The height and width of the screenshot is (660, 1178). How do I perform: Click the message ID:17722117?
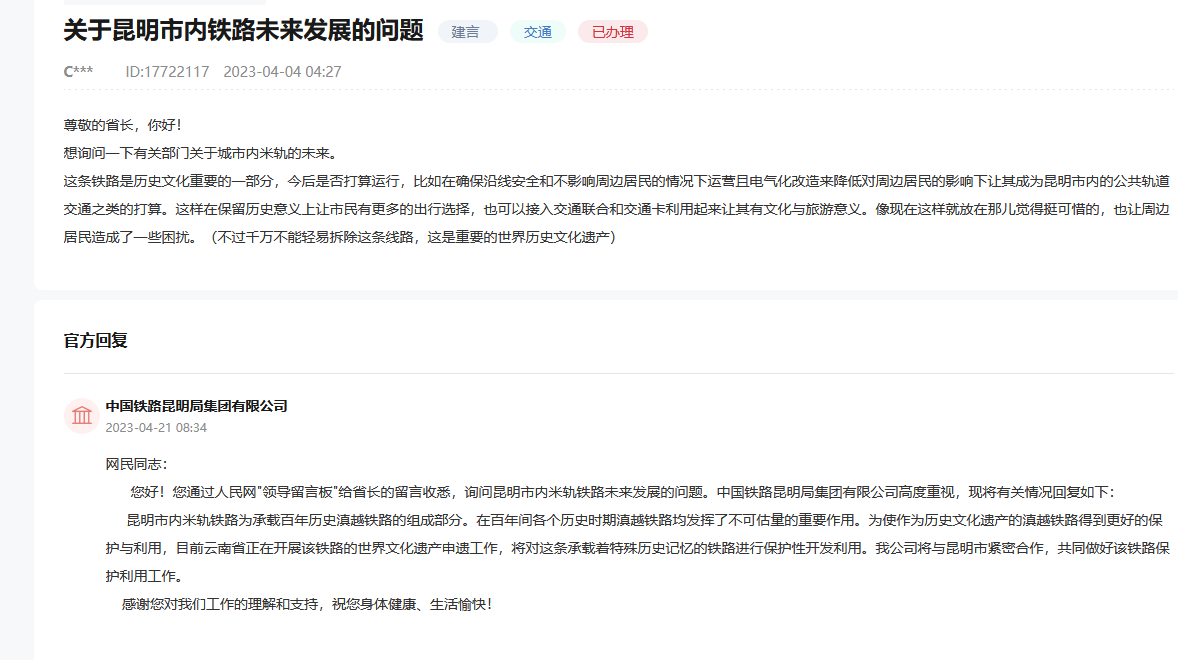point(167,72)
